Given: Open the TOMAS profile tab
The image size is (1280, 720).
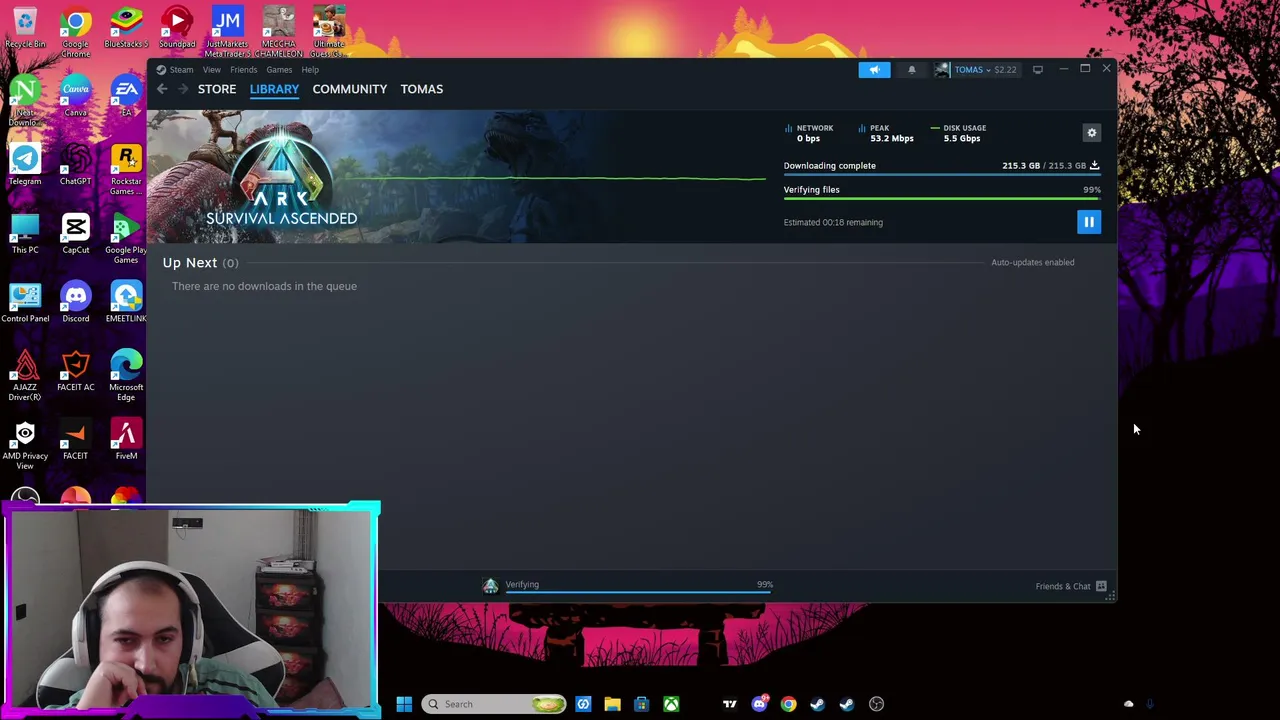Looking at the screenshot, I should tap(422, 89).
